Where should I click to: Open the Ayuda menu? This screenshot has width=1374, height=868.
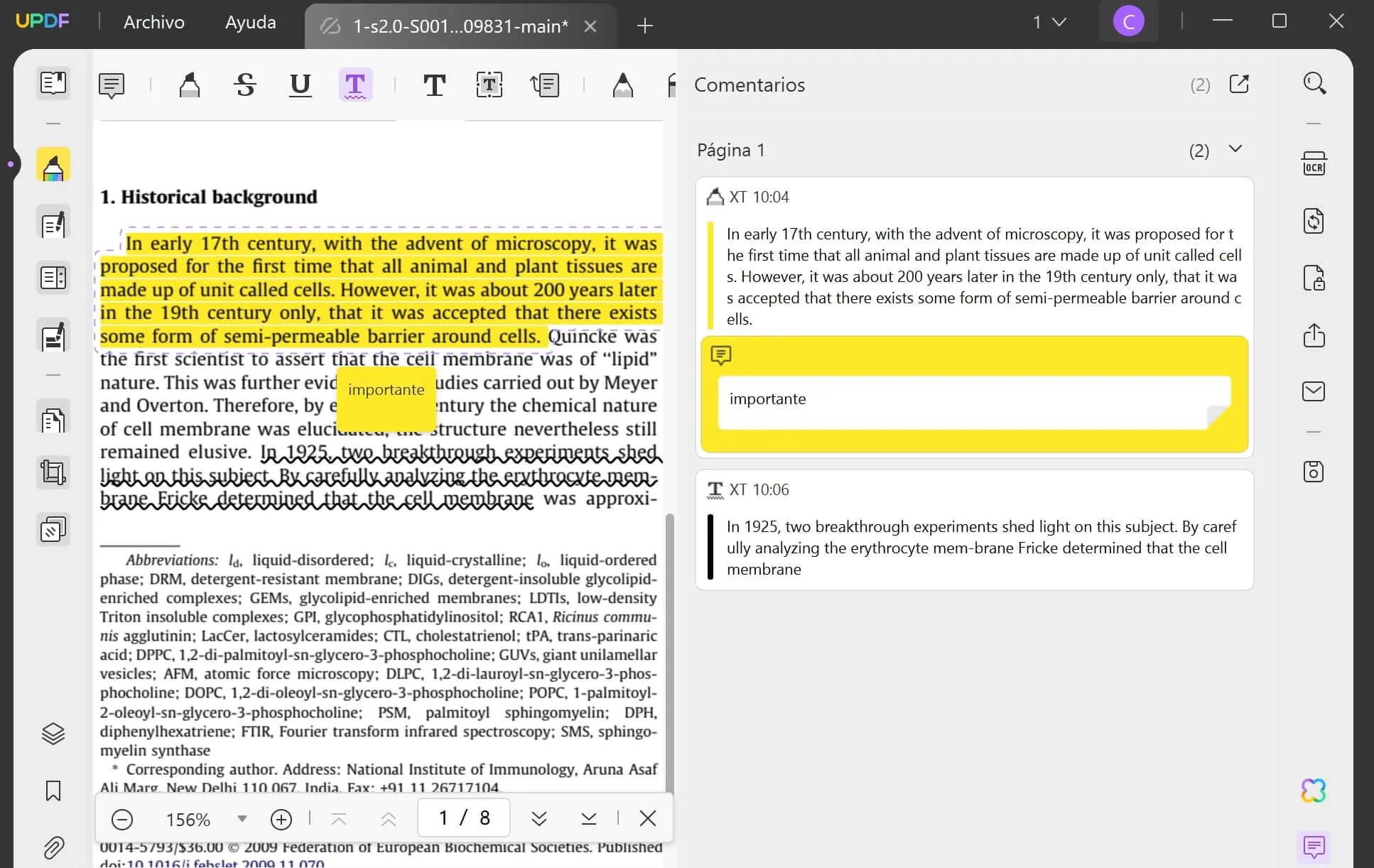point(250,22)
